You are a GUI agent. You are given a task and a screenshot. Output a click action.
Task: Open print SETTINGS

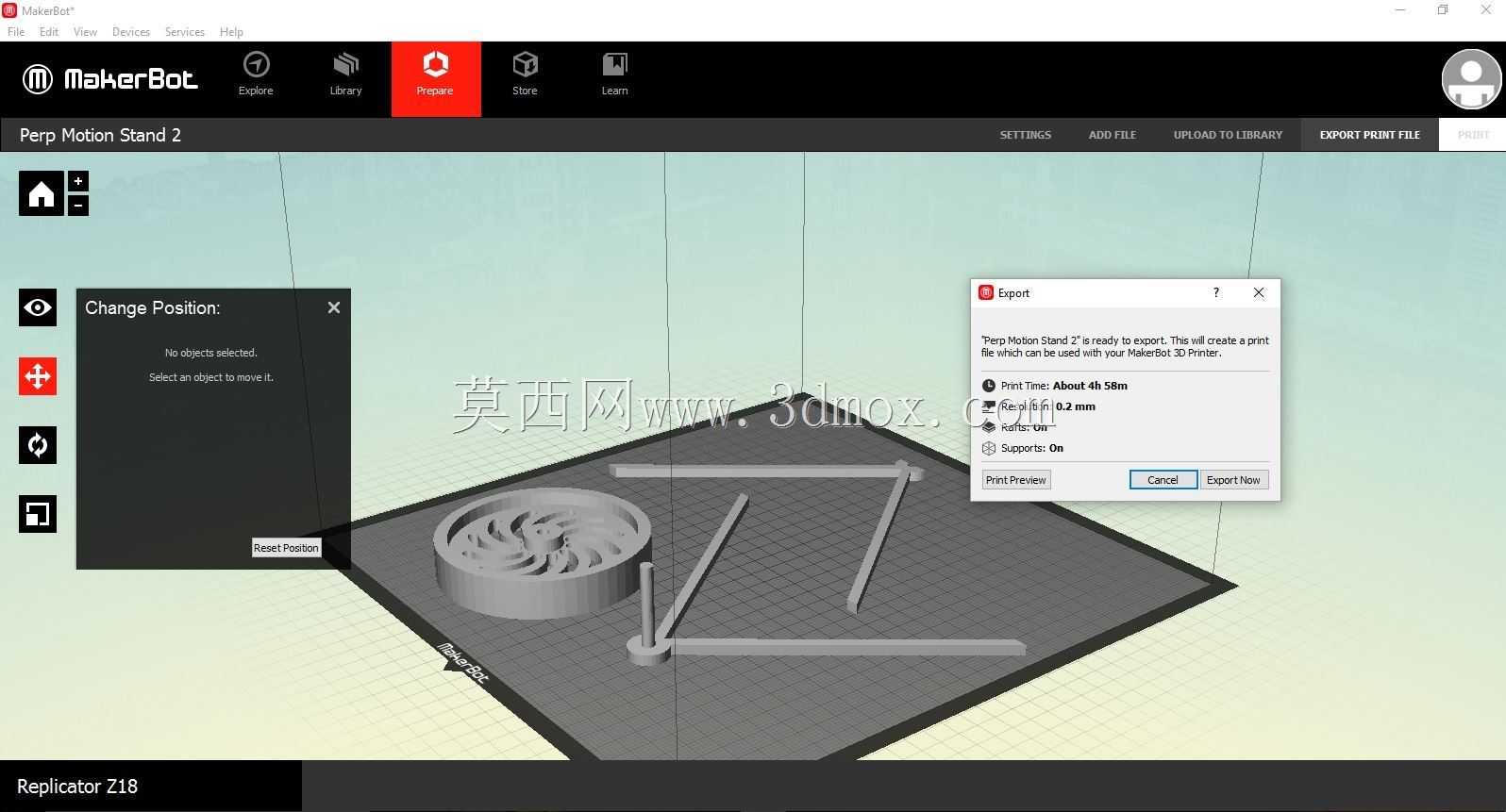[1026, 135]
